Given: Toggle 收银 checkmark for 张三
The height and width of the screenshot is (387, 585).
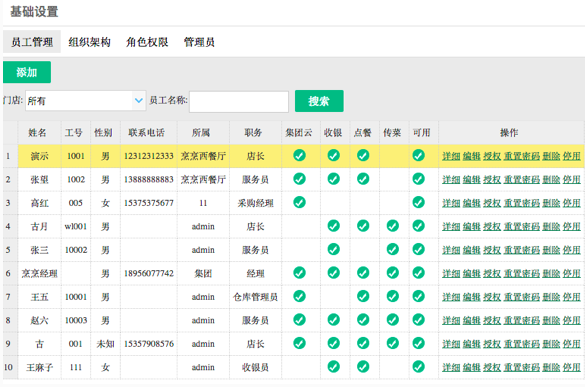Looking at the screenshot, I should 334,249.
